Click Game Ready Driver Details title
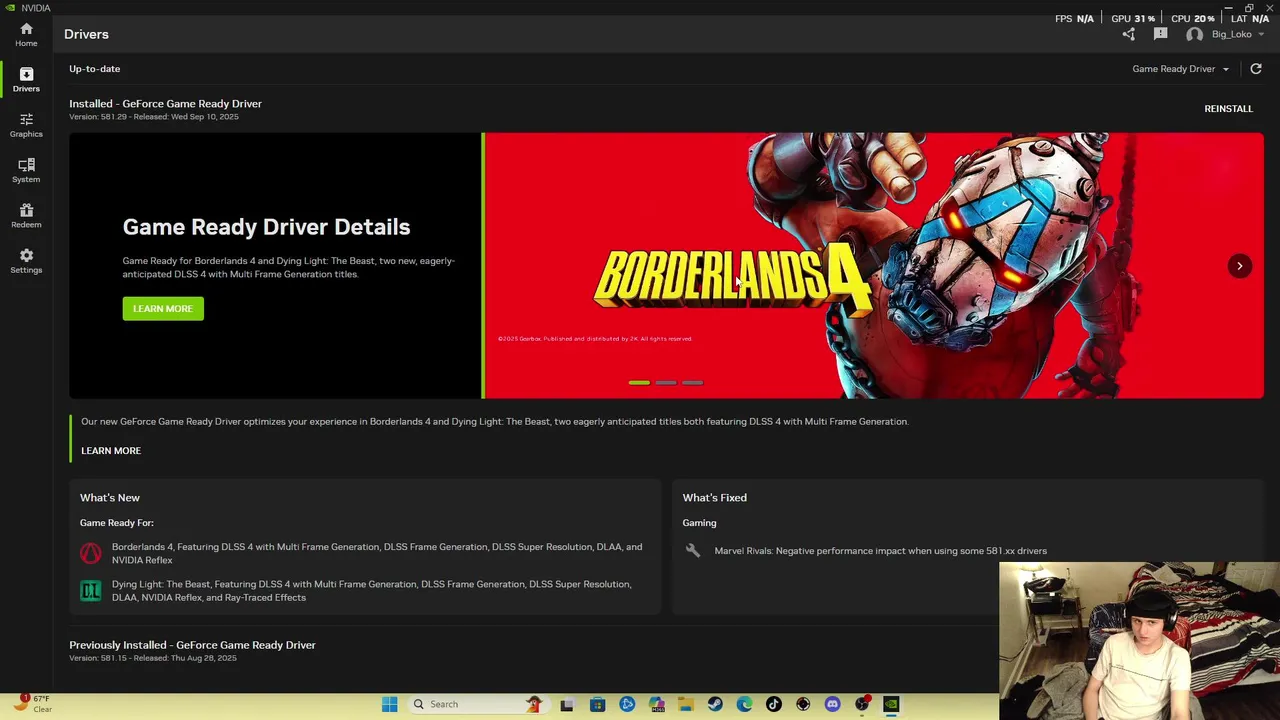The image size is (1280, 720). pos(266,227)
